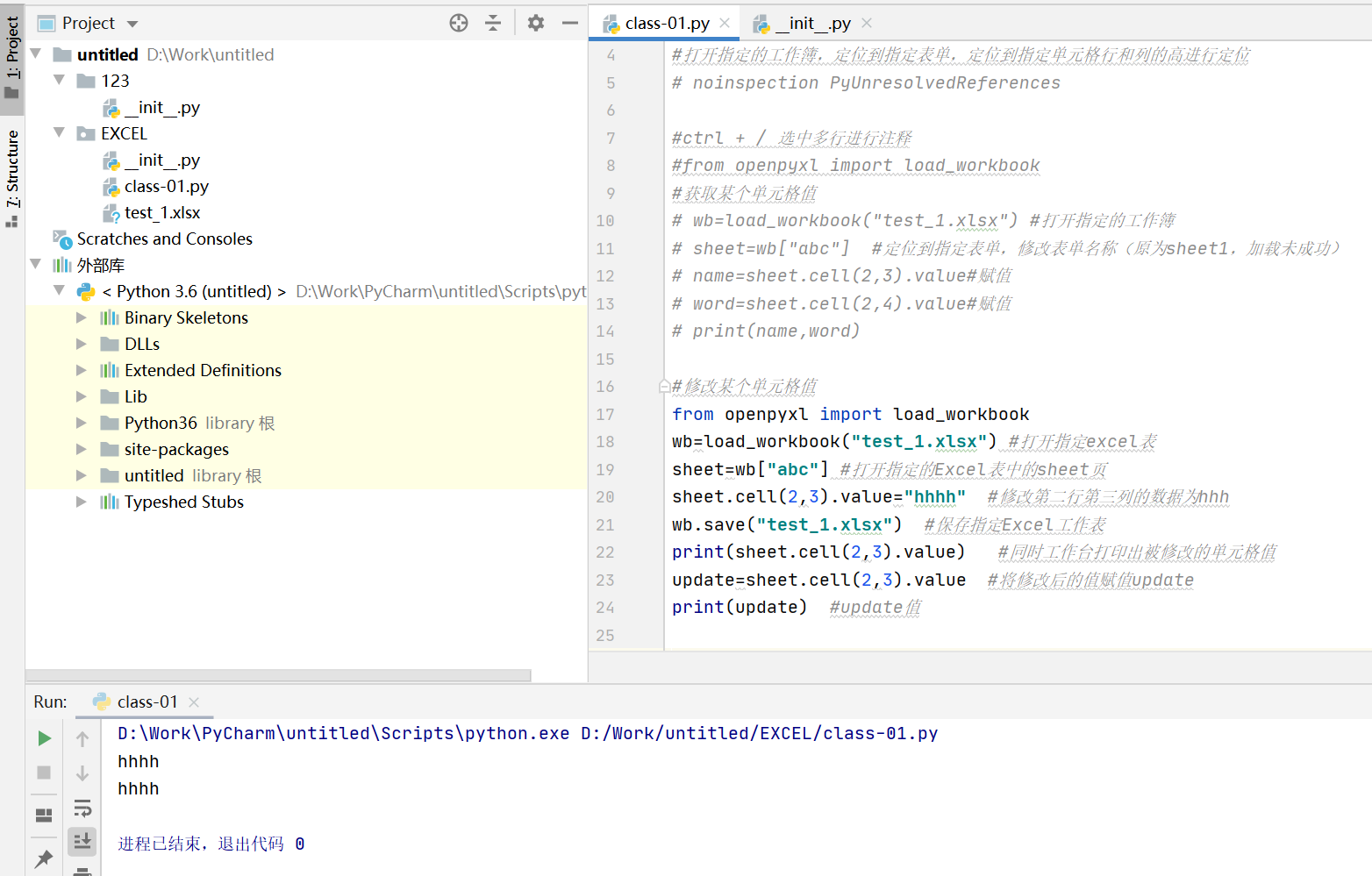Close the class-01 run tab
The height and width of the screenshot is (876, 1372).
[194, 702]
